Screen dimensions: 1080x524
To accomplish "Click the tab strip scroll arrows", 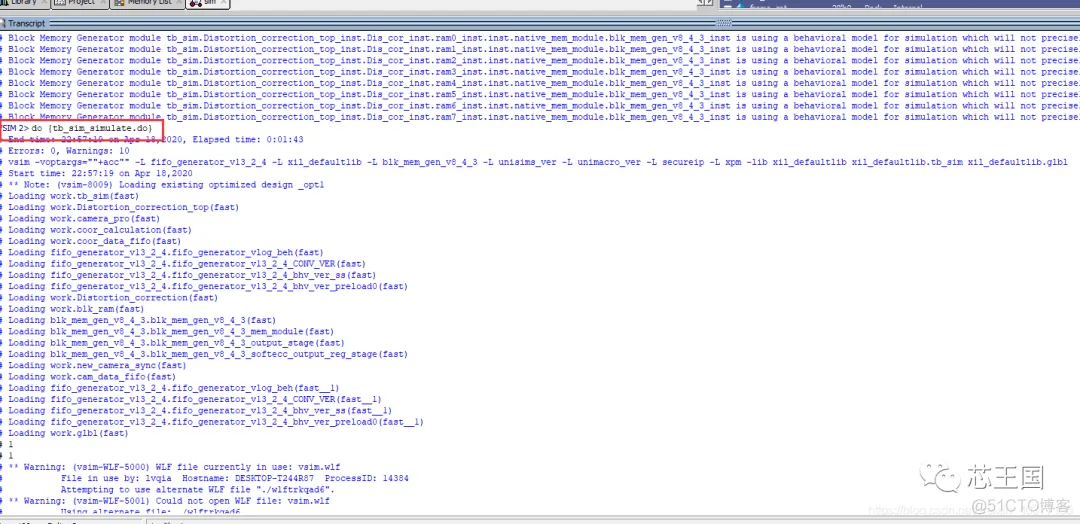I will [x=703, y=3].
